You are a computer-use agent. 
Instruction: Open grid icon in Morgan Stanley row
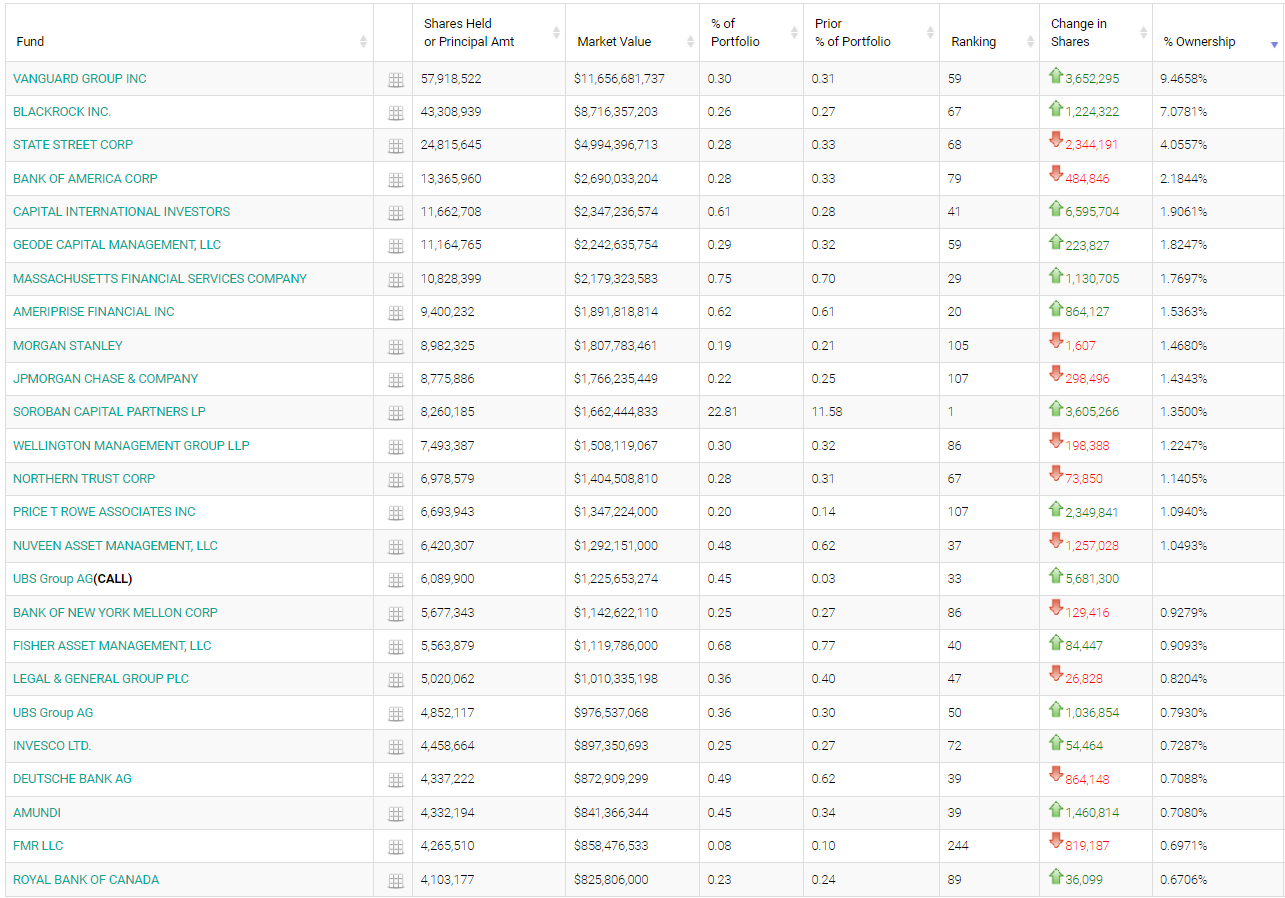pos(395,347)
